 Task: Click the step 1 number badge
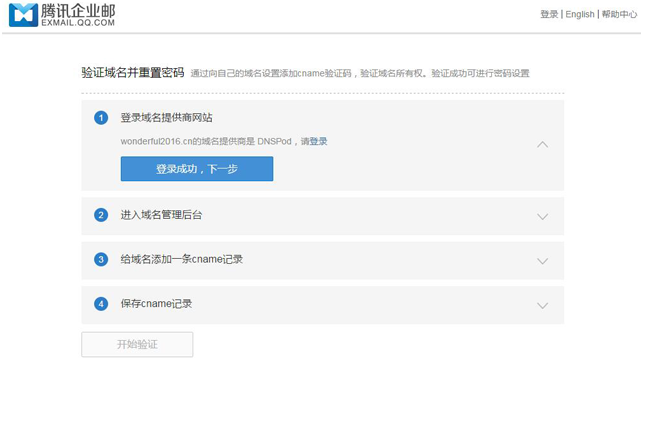(x=101, y=118)
